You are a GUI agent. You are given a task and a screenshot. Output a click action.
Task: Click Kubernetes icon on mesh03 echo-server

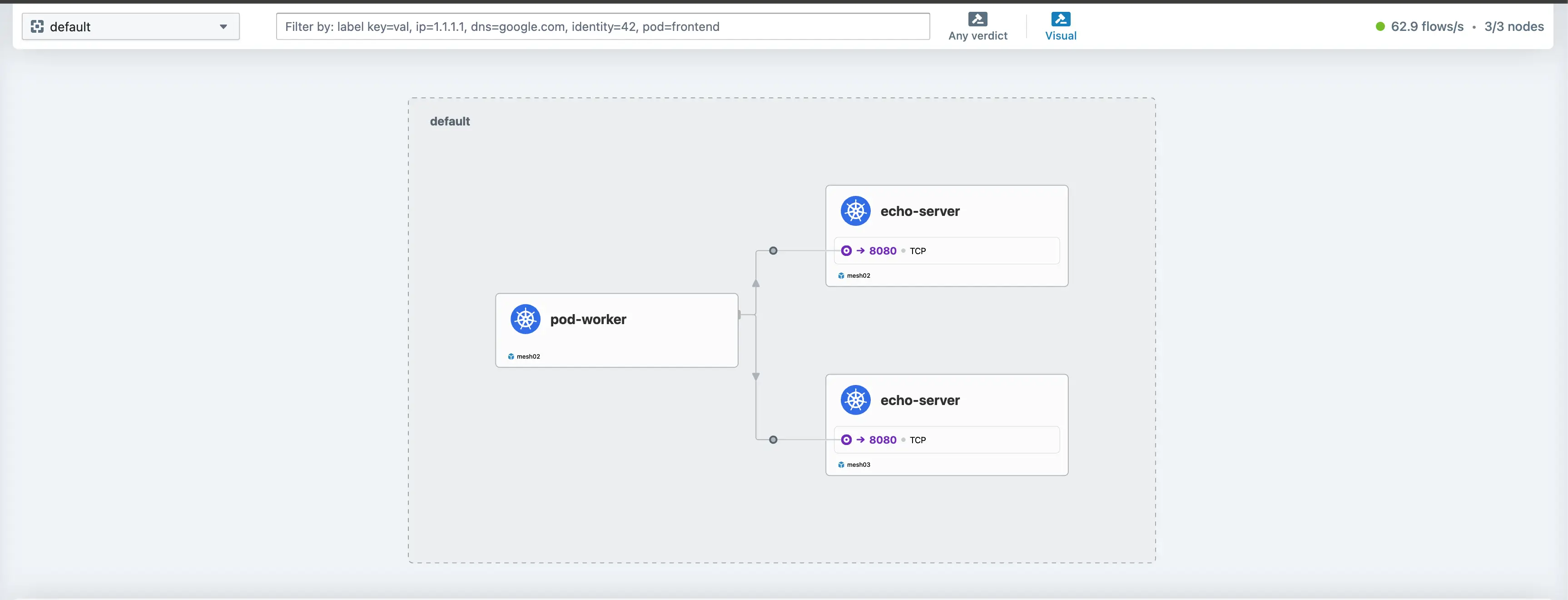pyautogui.click(x=855, y=400)
